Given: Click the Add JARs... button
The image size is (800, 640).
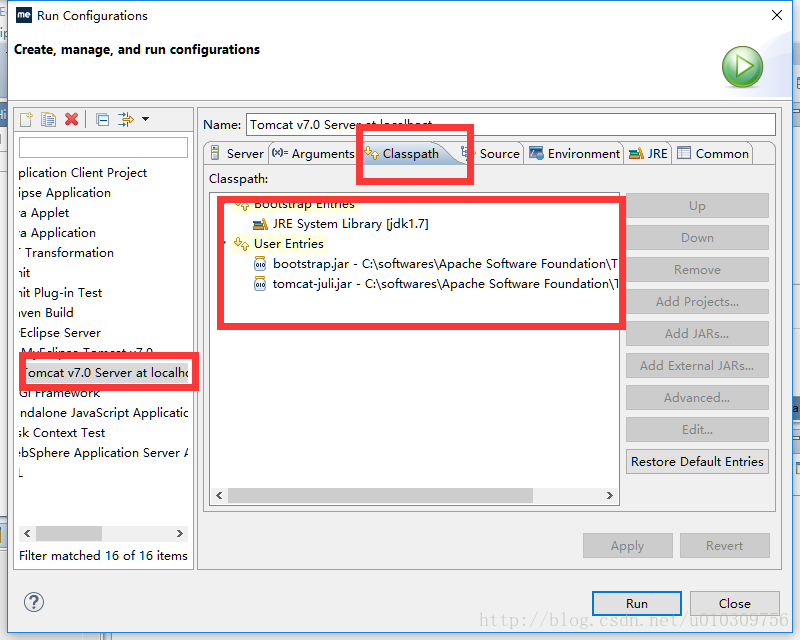Looking at the screenshot, I should click(697, 334).
